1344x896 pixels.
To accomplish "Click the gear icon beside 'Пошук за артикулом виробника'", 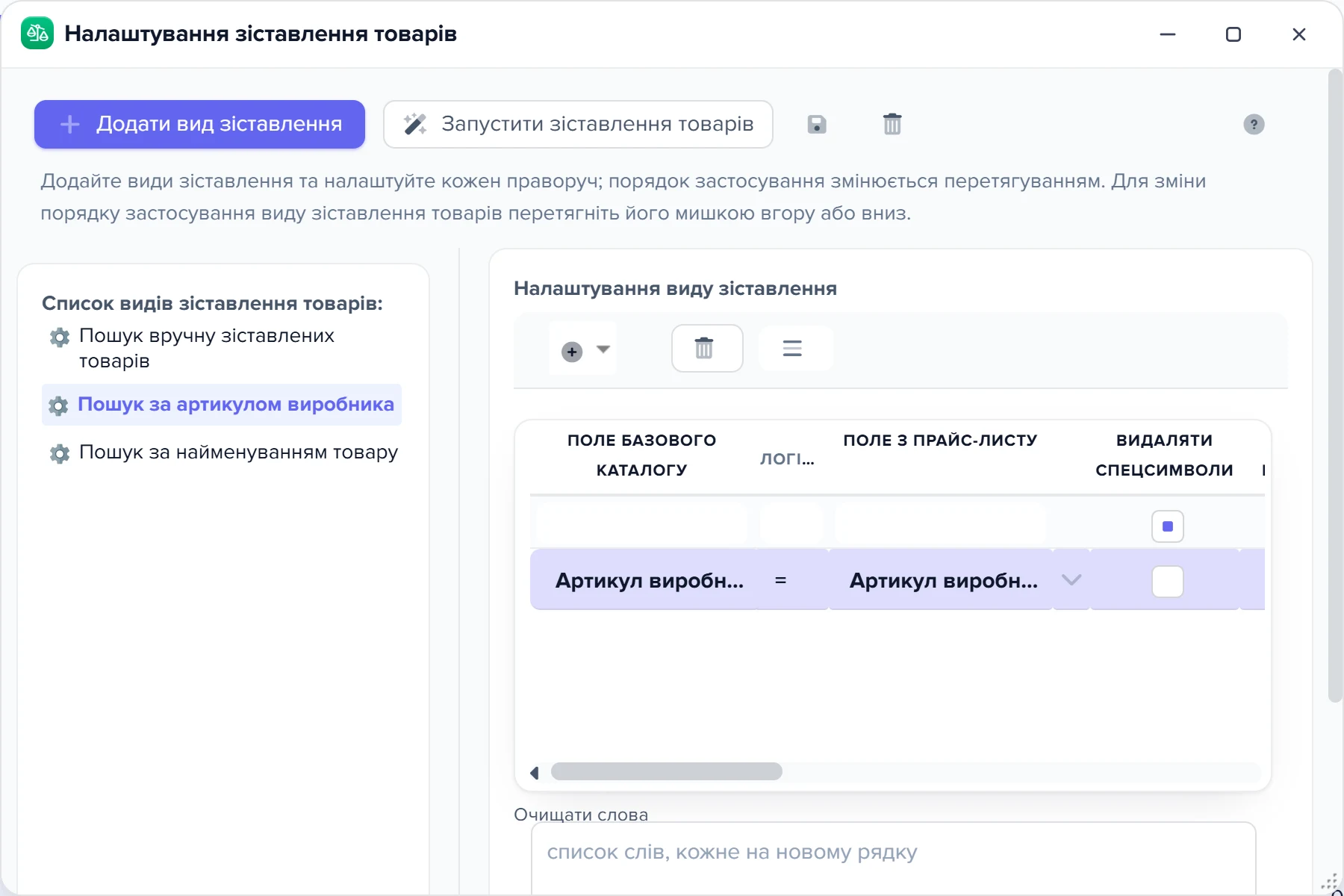I will pos(58,405).
